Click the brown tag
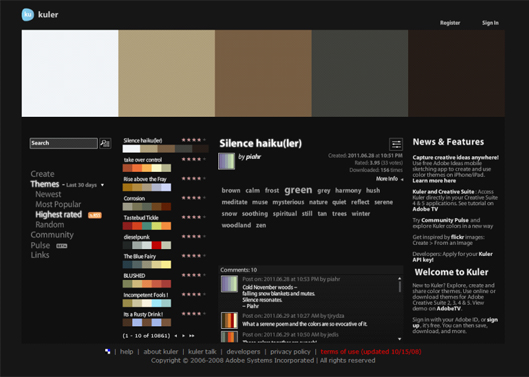529x377 pixels. point(231,191)
